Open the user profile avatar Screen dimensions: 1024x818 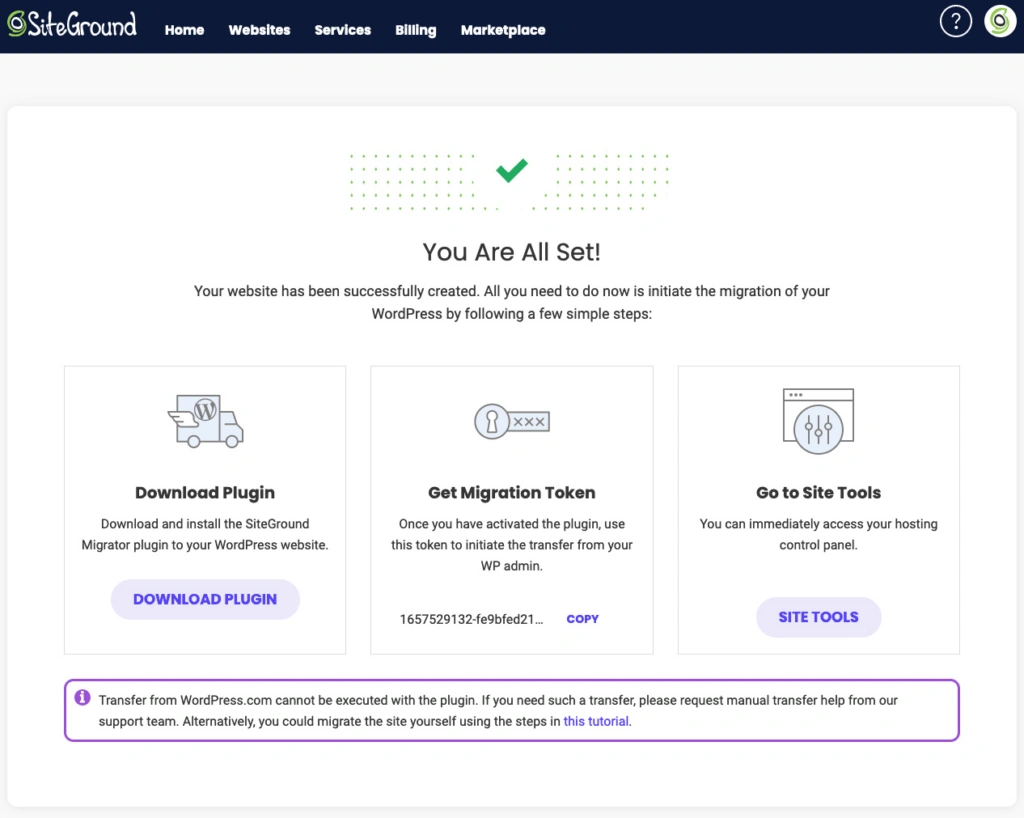(1000, 22)
